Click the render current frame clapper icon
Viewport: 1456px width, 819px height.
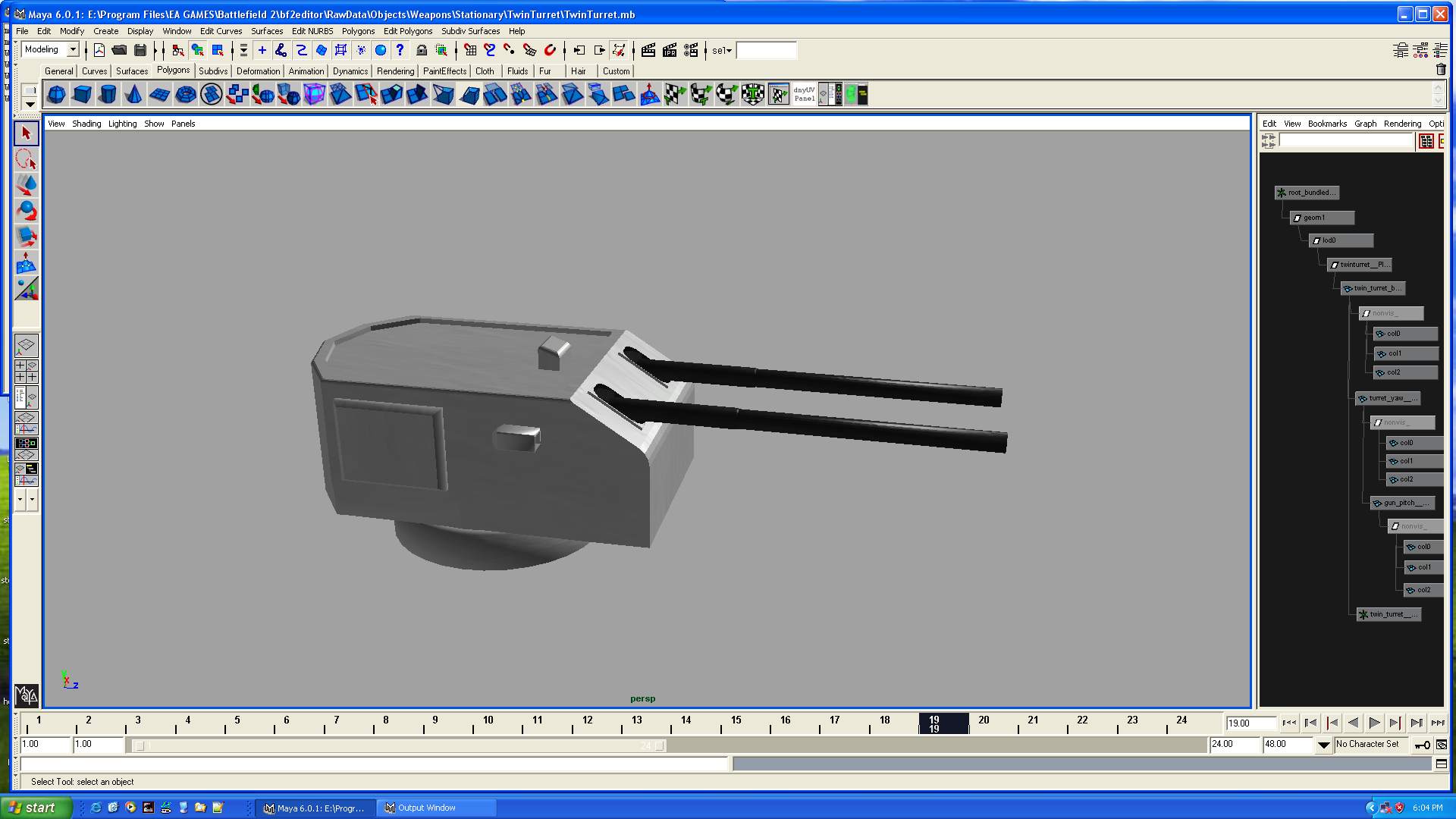click(648, 50)
